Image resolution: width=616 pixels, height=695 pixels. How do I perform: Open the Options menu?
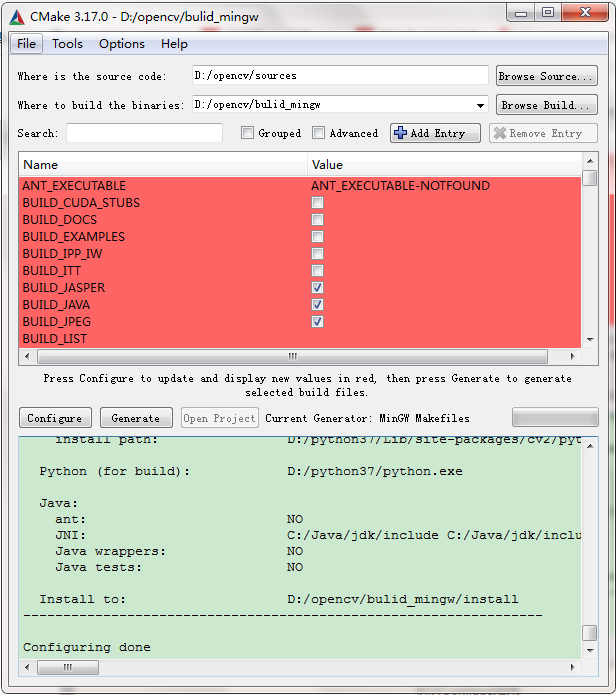pos(122,44)
